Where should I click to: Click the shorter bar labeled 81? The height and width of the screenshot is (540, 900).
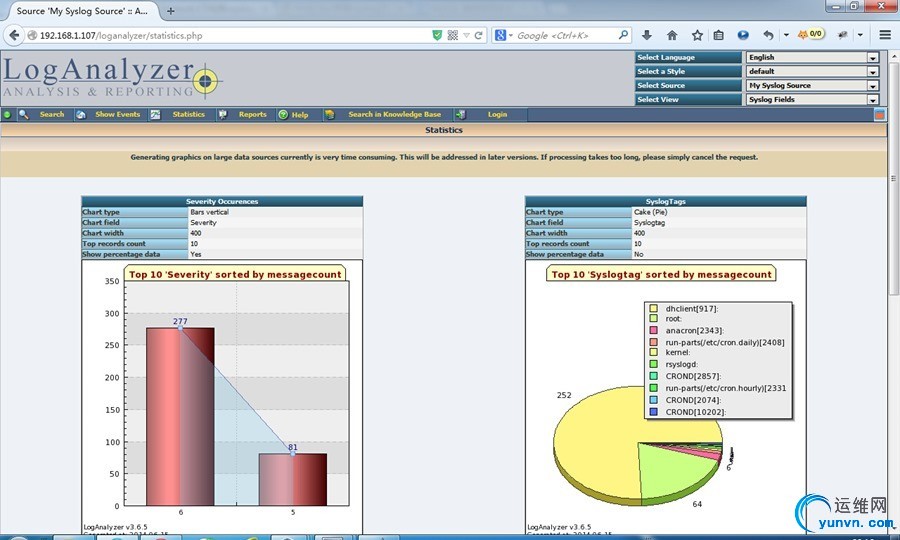[x=293, y=479]
